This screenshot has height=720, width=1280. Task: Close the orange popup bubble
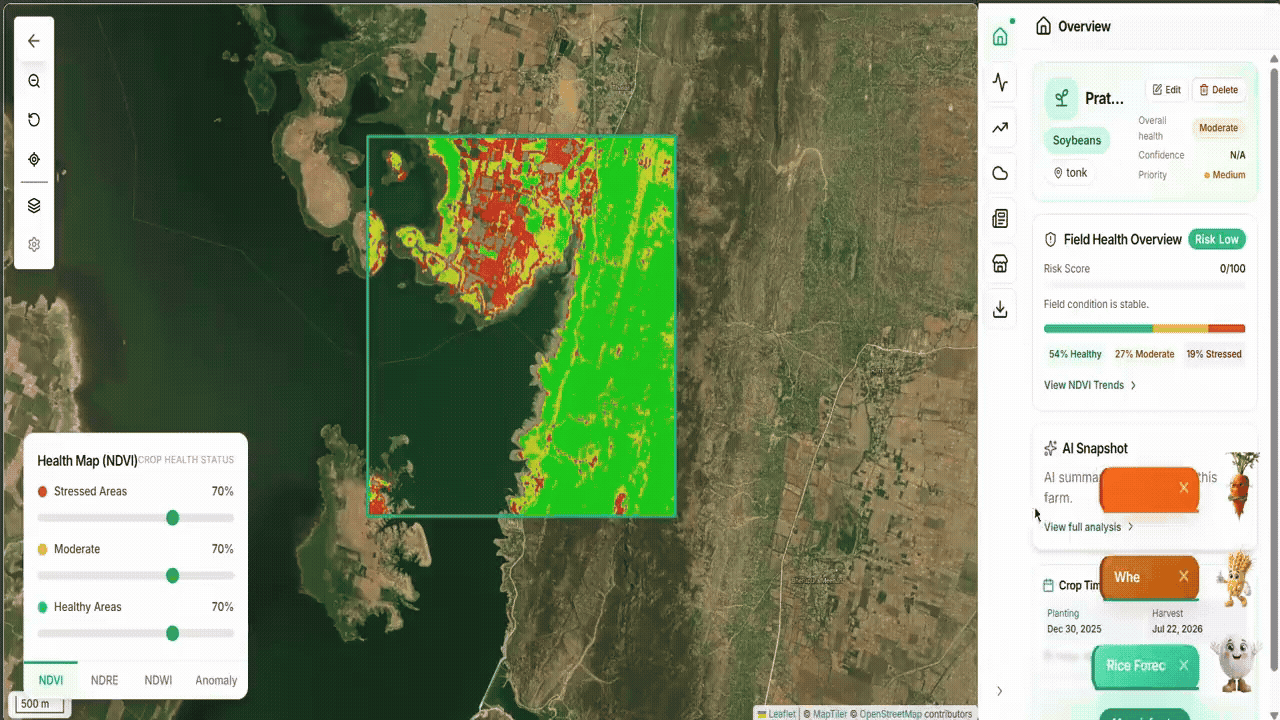pos(1184,488)
